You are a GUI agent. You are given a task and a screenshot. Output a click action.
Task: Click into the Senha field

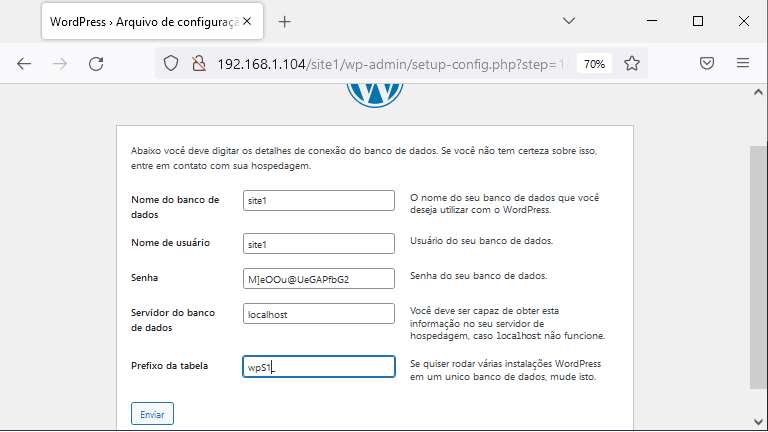pos(319,279)
